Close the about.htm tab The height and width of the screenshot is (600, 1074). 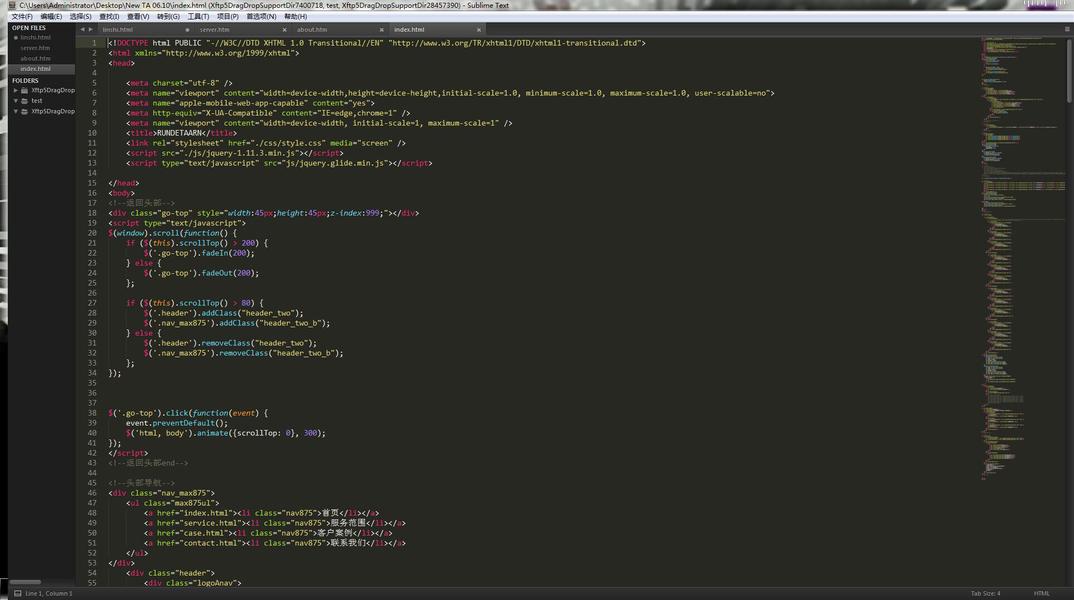click(382, 29)
